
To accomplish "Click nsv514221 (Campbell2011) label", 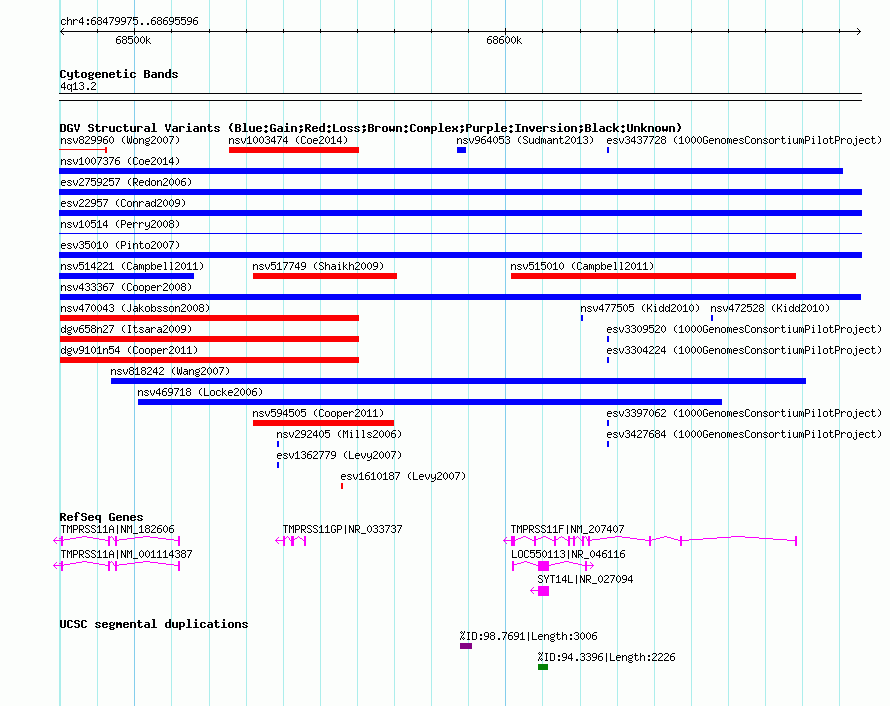I will 132,266.
